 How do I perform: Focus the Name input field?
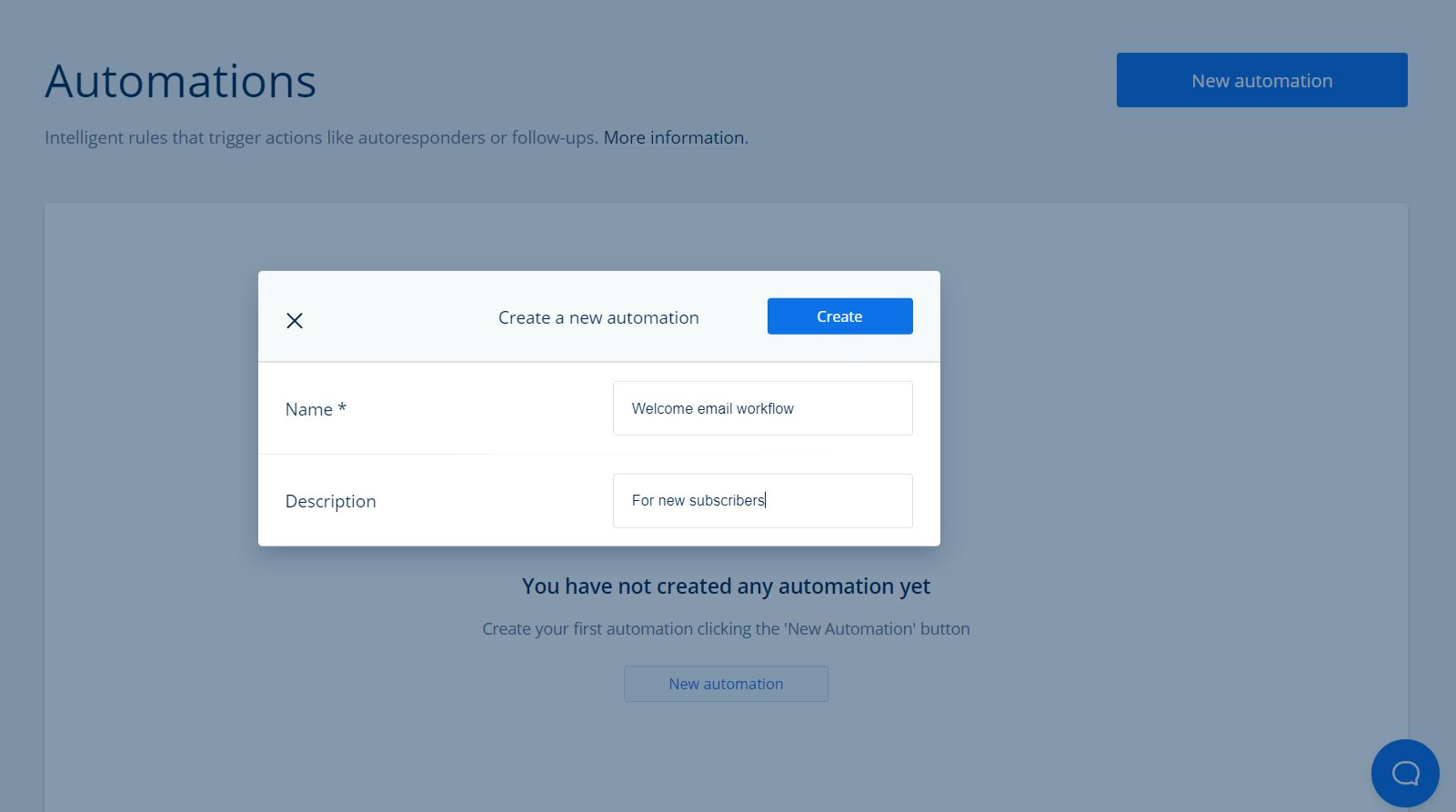[762, 408]
